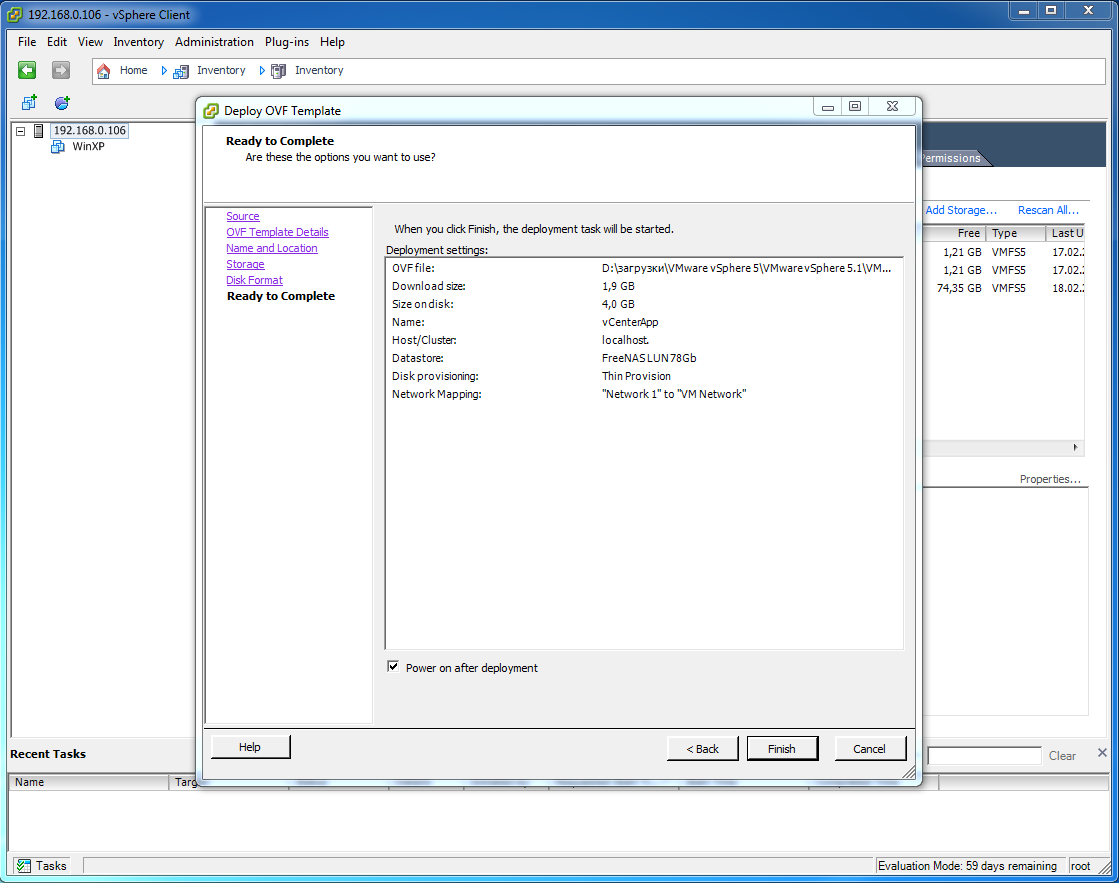1119x883 pixels.
Task: Click the Tasks label in status bar
Action: pos(51,866)
